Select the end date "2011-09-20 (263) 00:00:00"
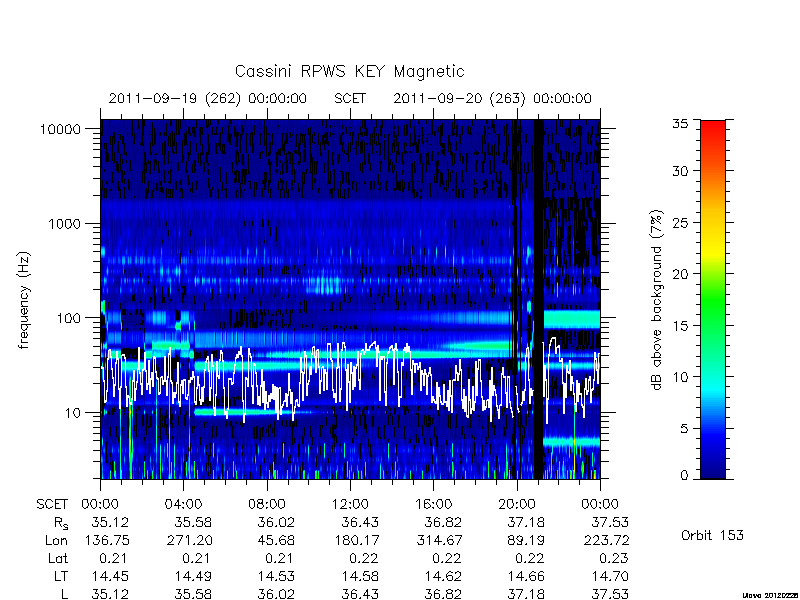 [492, 98]
